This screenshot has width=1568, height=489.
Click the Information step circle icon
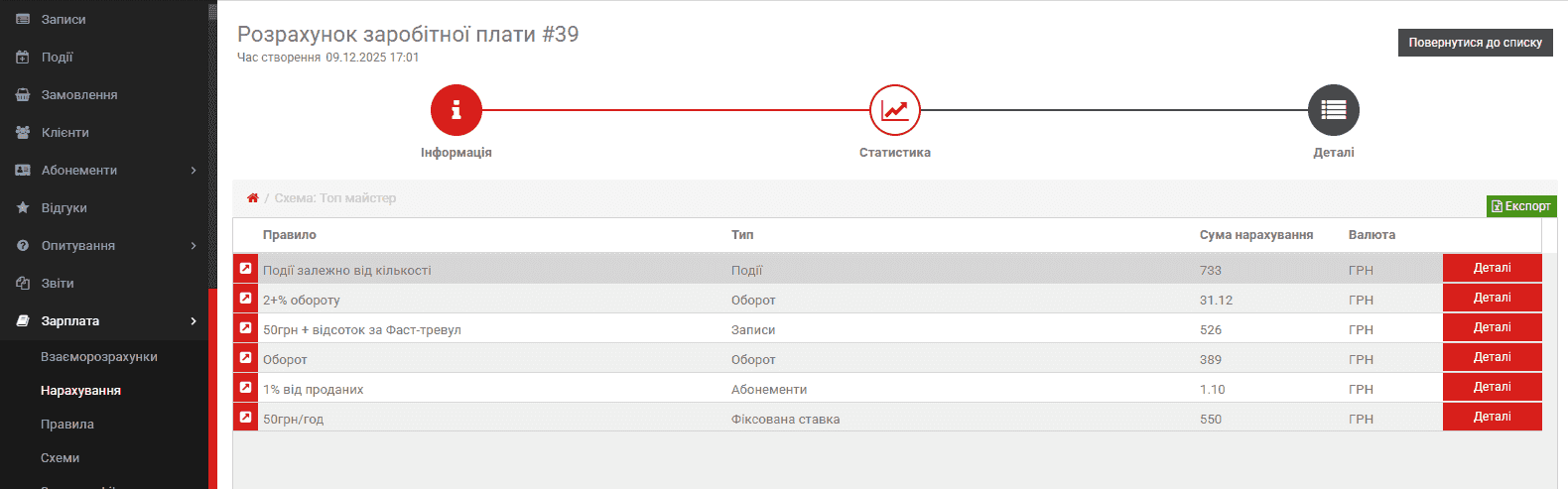coord(456,110)
